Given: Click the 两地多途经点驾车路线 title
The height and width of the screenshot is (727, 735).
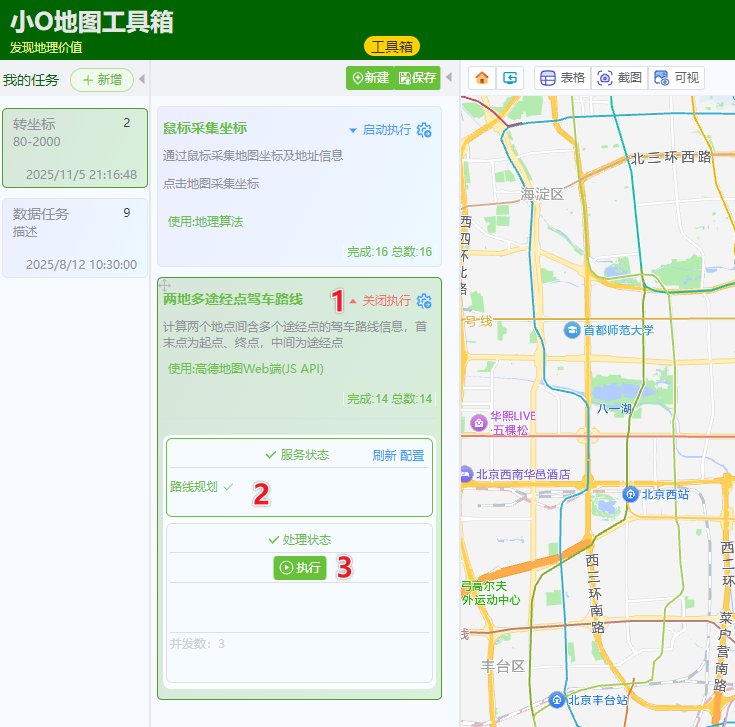Looking at the screenshot, I should pyautogui.click(x=233, y=299).
